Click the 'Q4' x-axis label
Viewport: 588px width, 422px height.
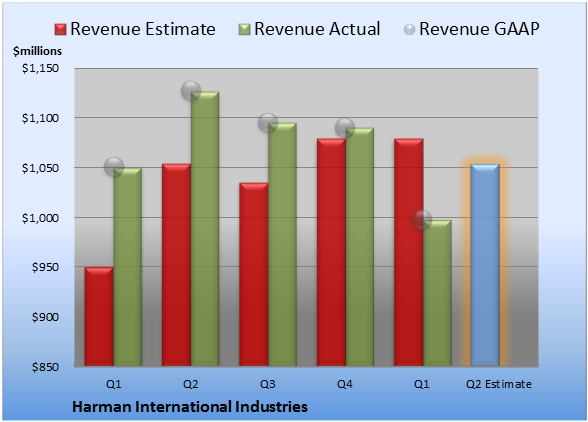click(345, 384)
